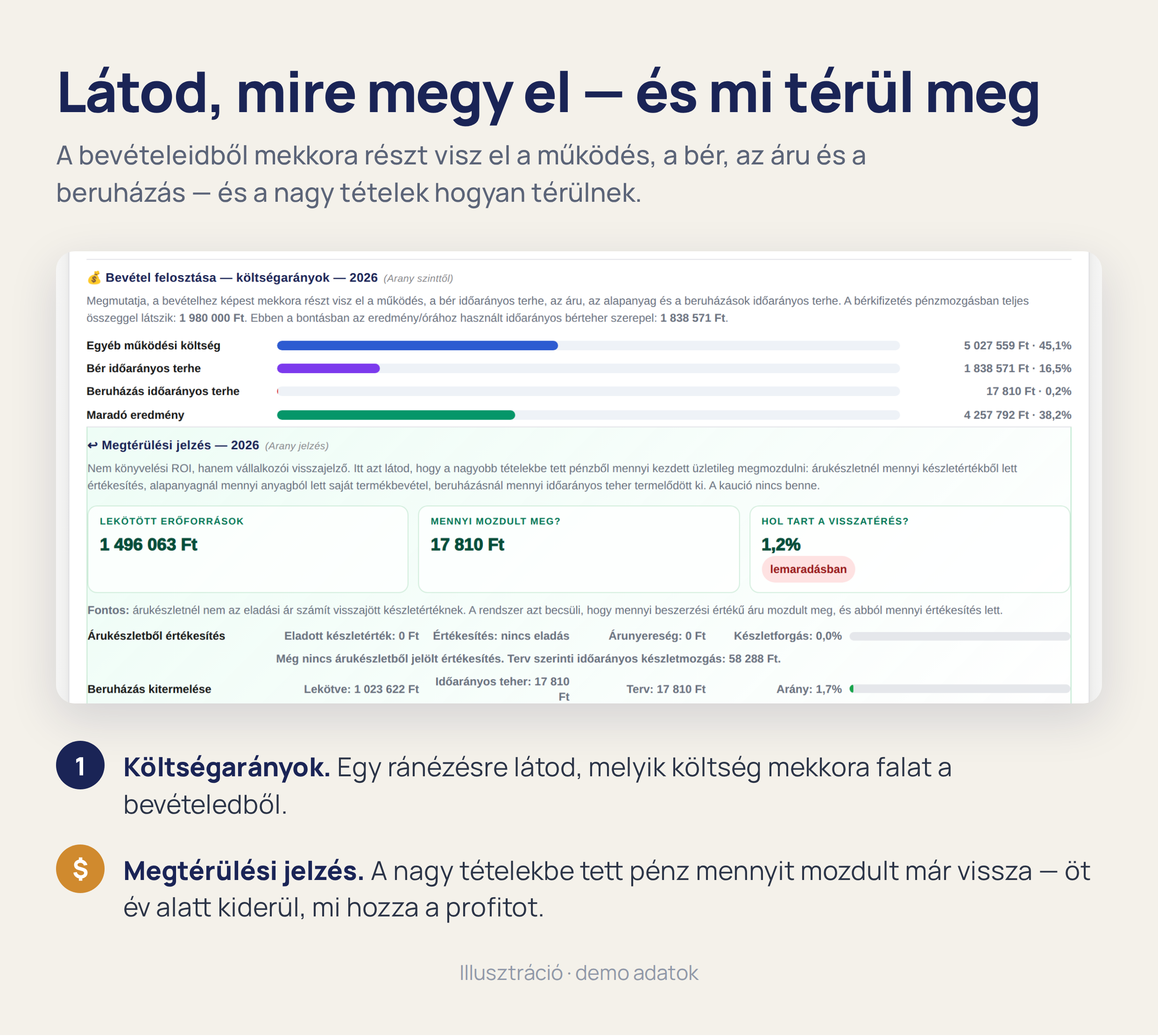
Task: Open the Hol tart a visszatérés? card
Action: (910, 549)
